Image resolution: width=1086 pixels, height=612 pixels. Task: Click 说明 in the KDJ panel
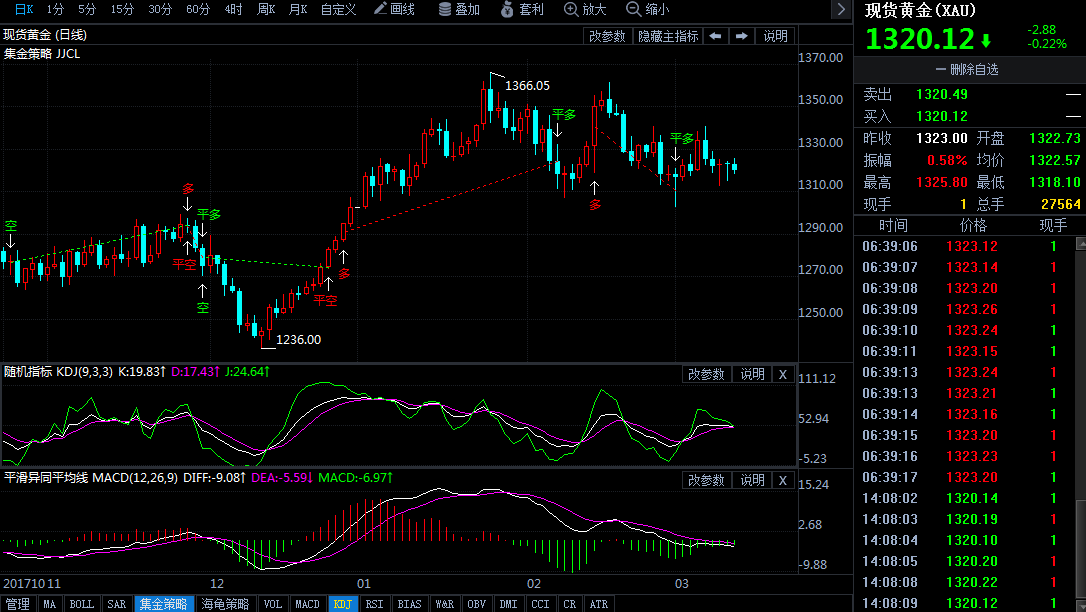tap(752, 374)
